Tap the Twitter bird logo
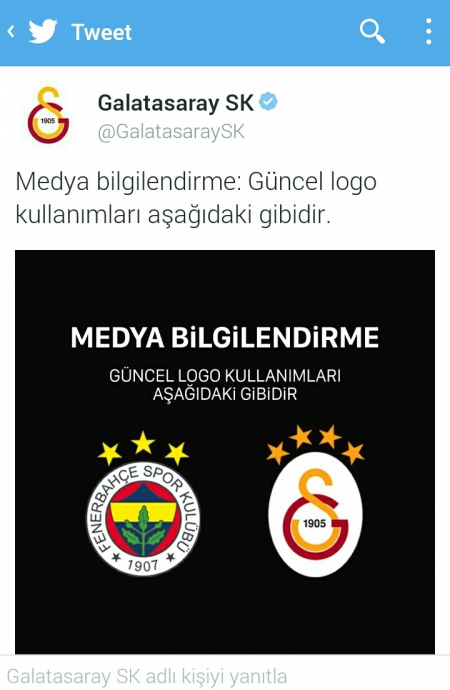 point(43,31)
